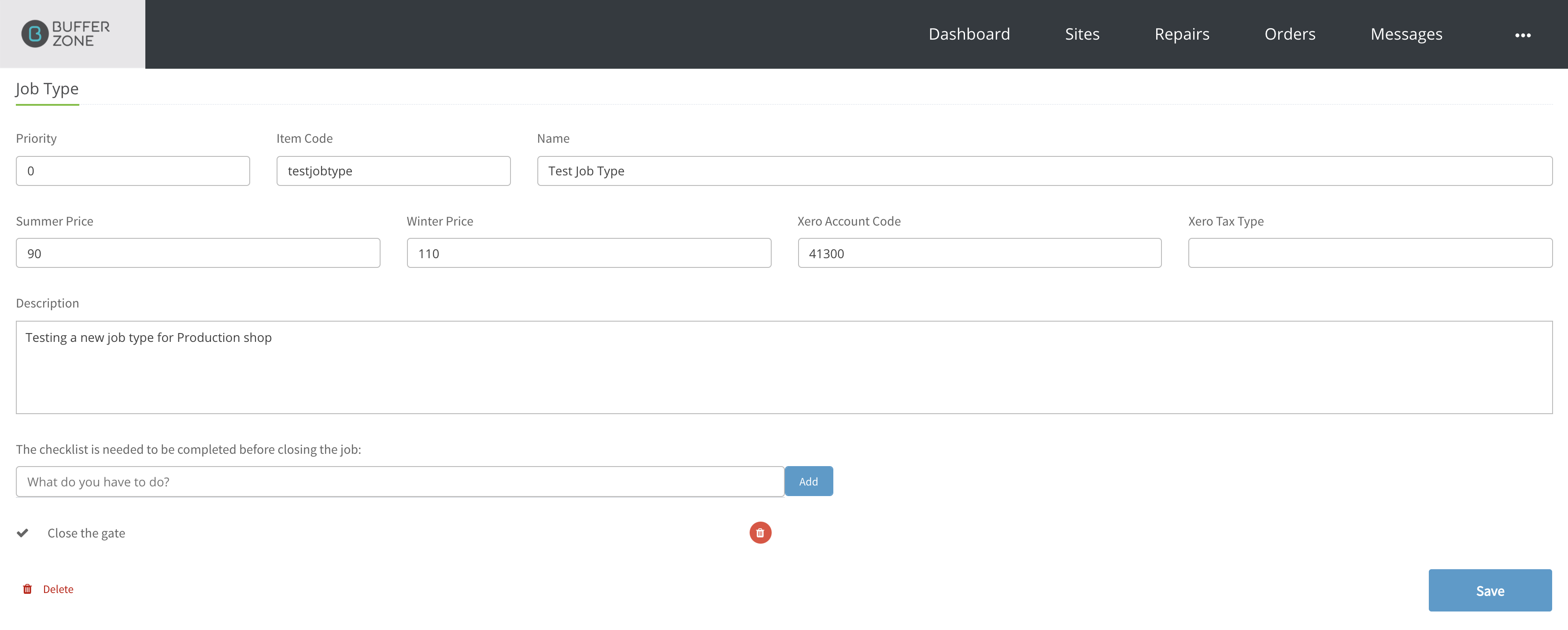
Task: Open the Messages page
Action: pos(1406,34)
